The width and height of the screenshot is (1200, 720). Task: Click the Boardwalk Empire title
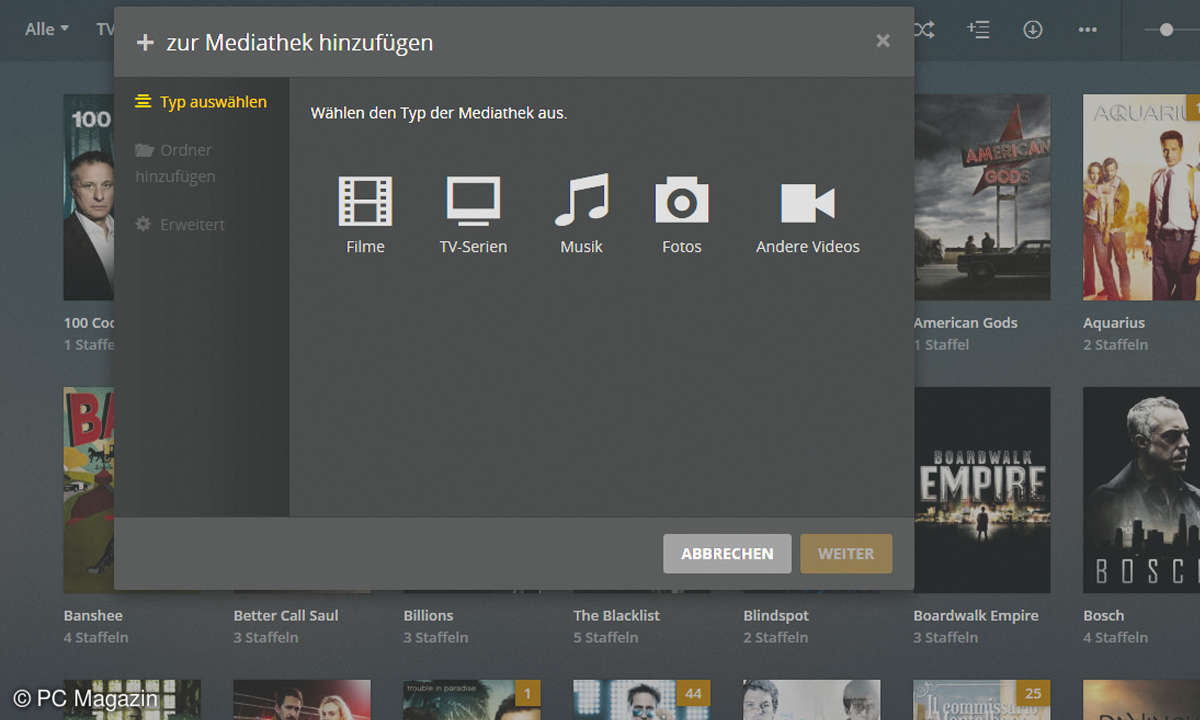pyautogui.click(x=976, y=616)
